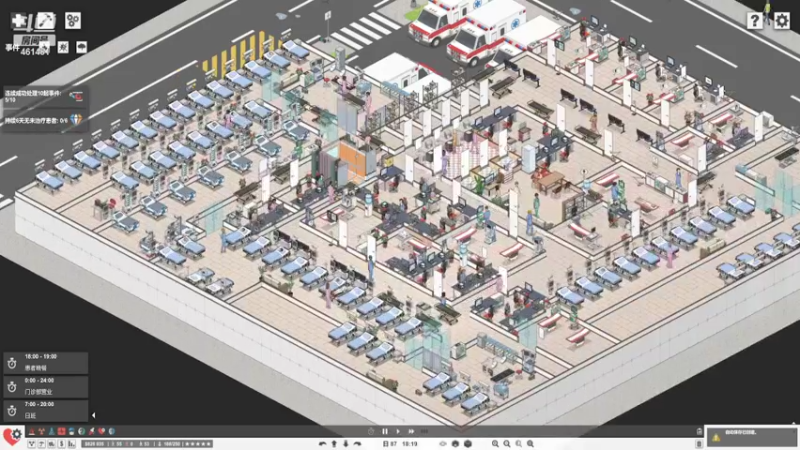800x450 pixels.
Task: Open the help question mark button
Action: [x=755, y=20]
